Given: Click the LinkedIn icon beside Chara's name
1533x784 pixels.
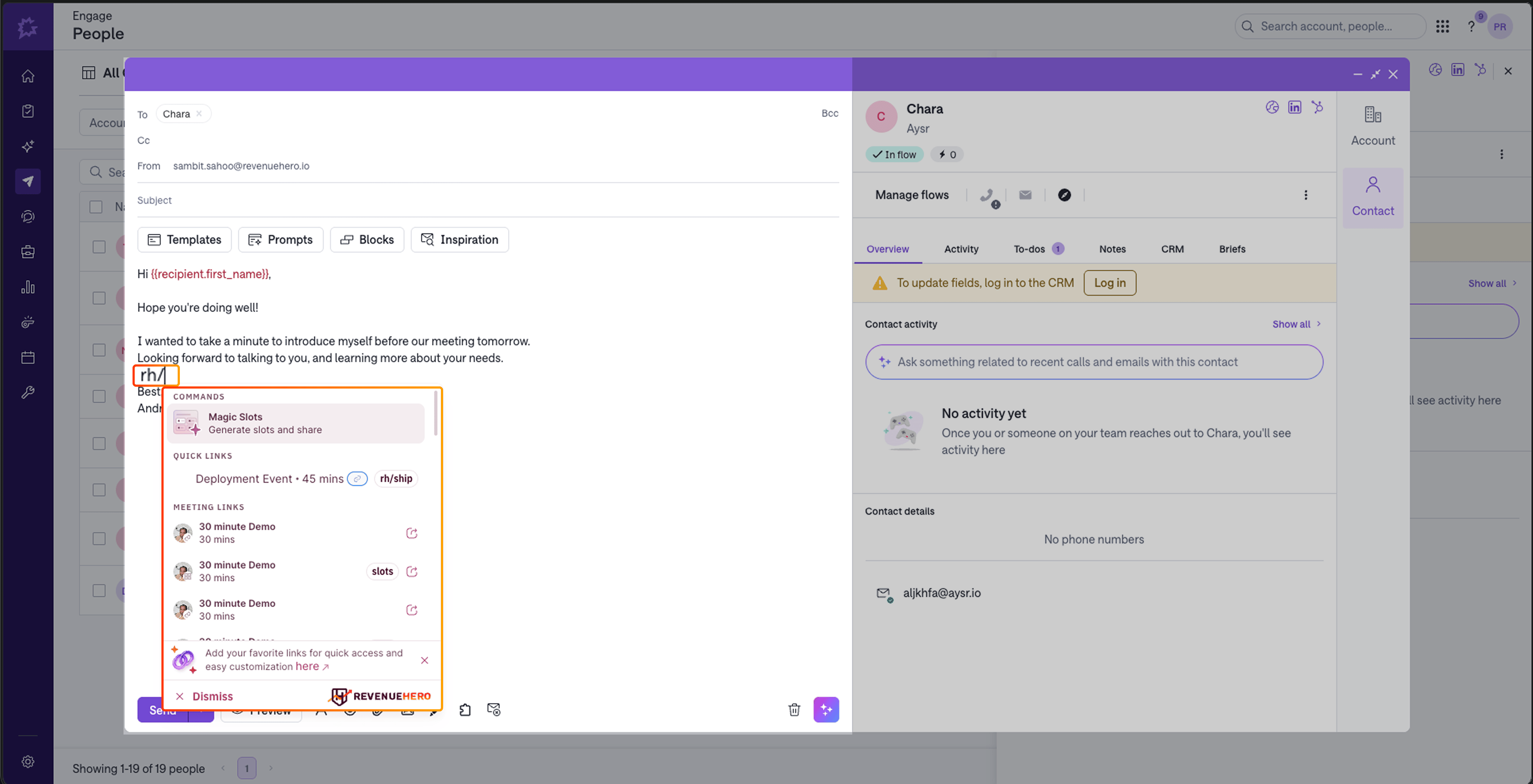Looking at the screenshot, I should tap(1295, 107).
